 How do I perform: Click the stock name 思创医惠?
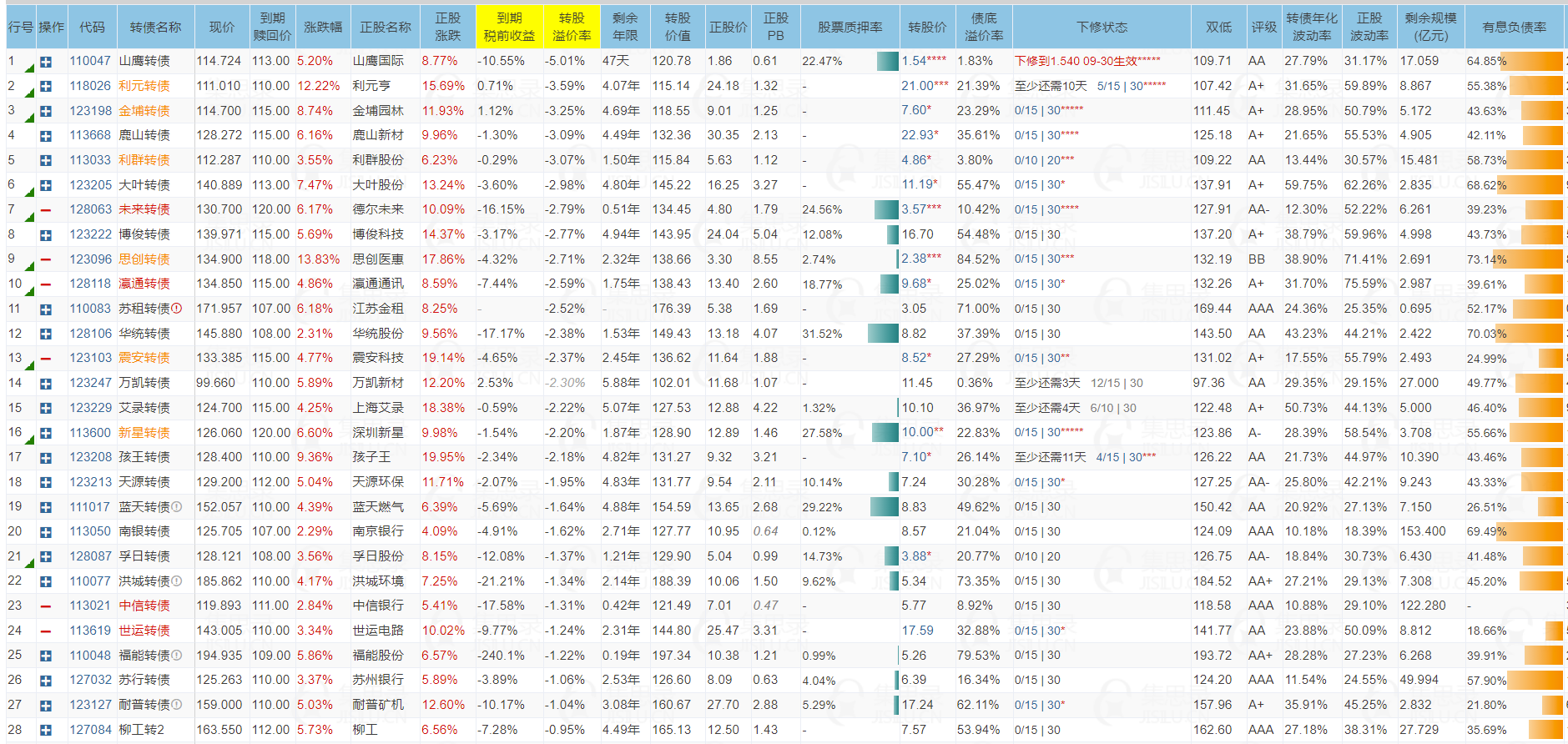378,260
